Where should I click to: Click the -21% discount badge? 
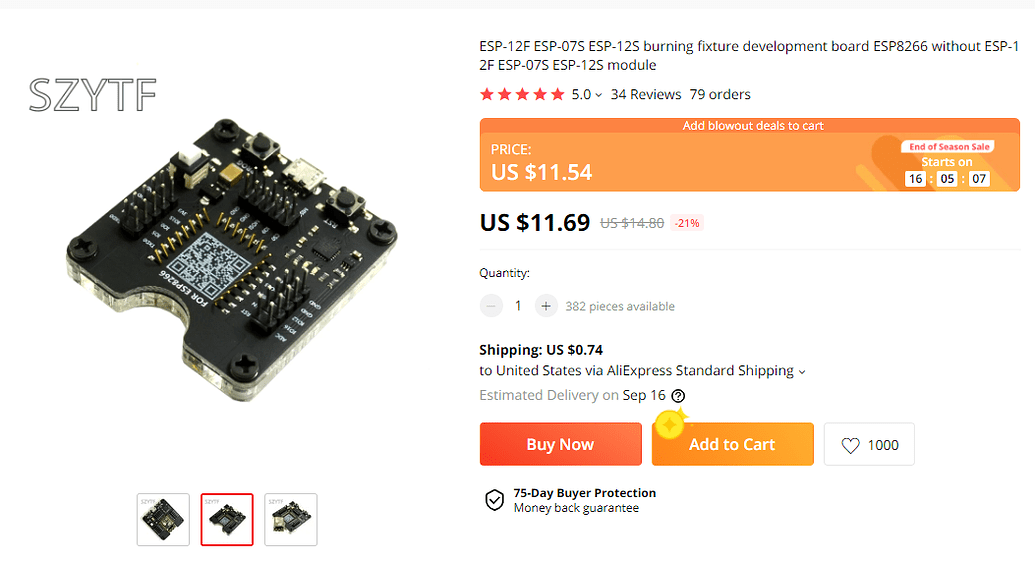pos(687,223)
